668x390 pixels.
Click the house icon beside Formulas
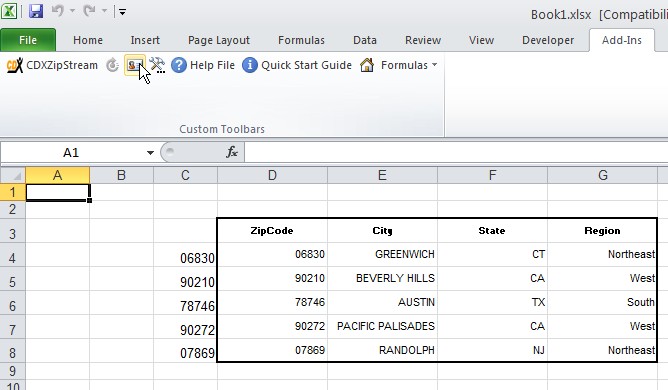[367, 65]
